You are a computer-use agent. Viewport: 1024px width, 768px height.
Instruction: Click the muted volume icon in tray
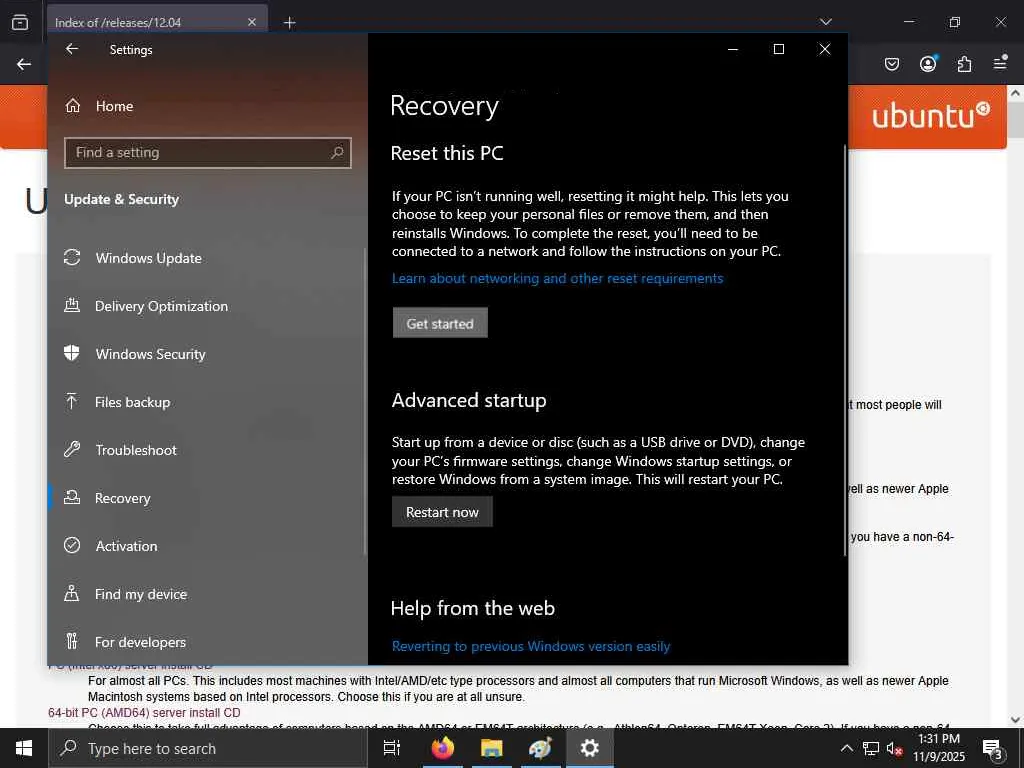coord(895,749)
